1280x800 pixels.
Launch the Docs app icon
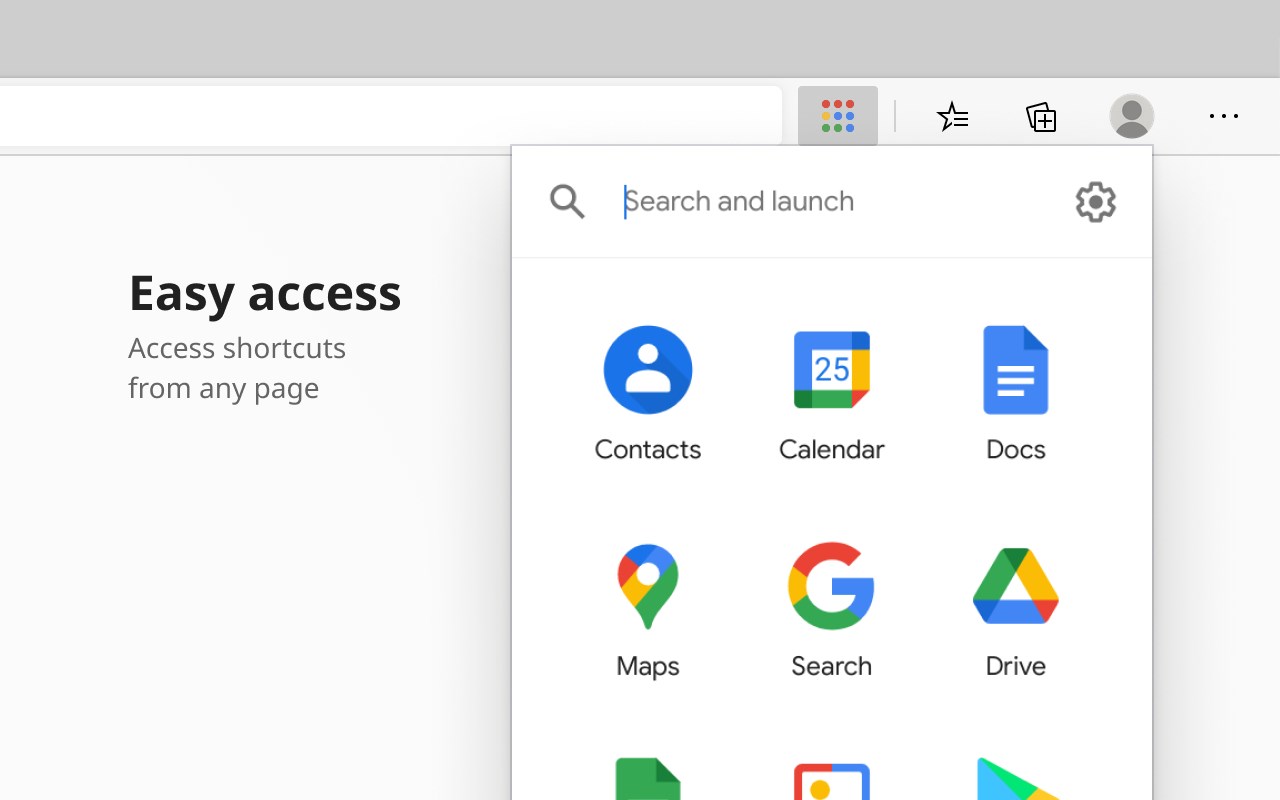tap(1016, 370)
